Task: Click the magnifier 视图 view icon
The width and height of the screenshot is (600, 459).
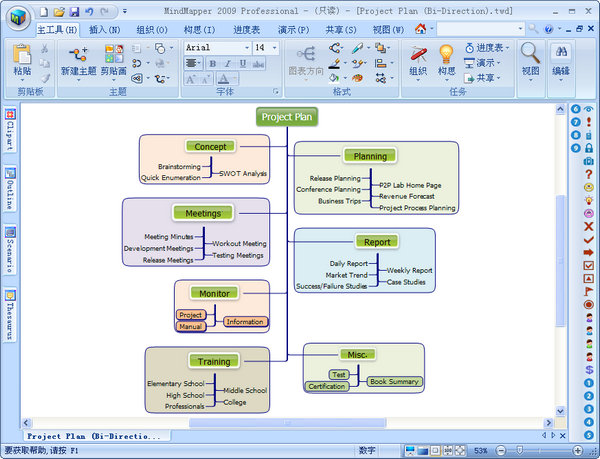Action: click(x=531, y=53)
